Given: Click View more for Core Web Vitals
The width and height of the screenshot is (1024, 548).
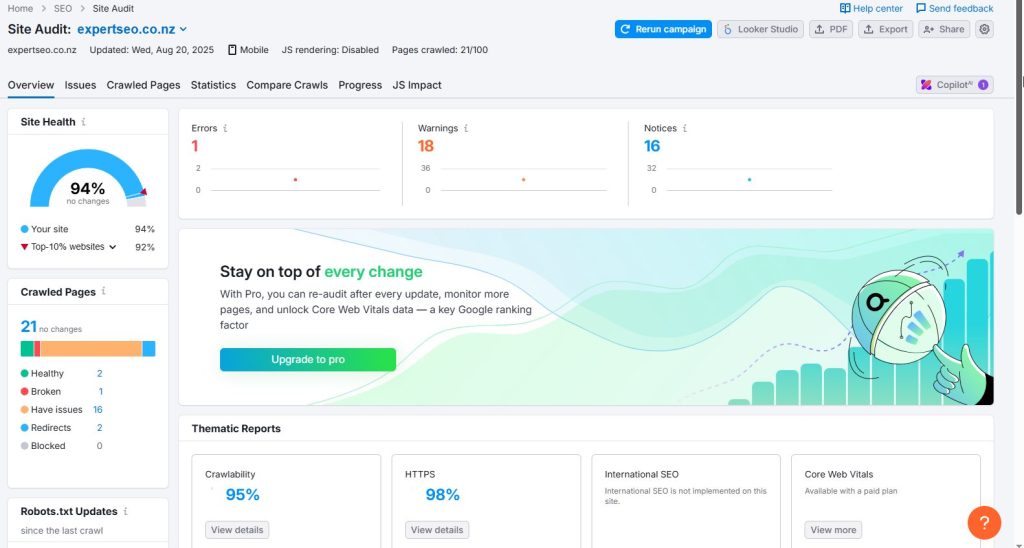Looking at the screenshot, I should pos(833,530).
